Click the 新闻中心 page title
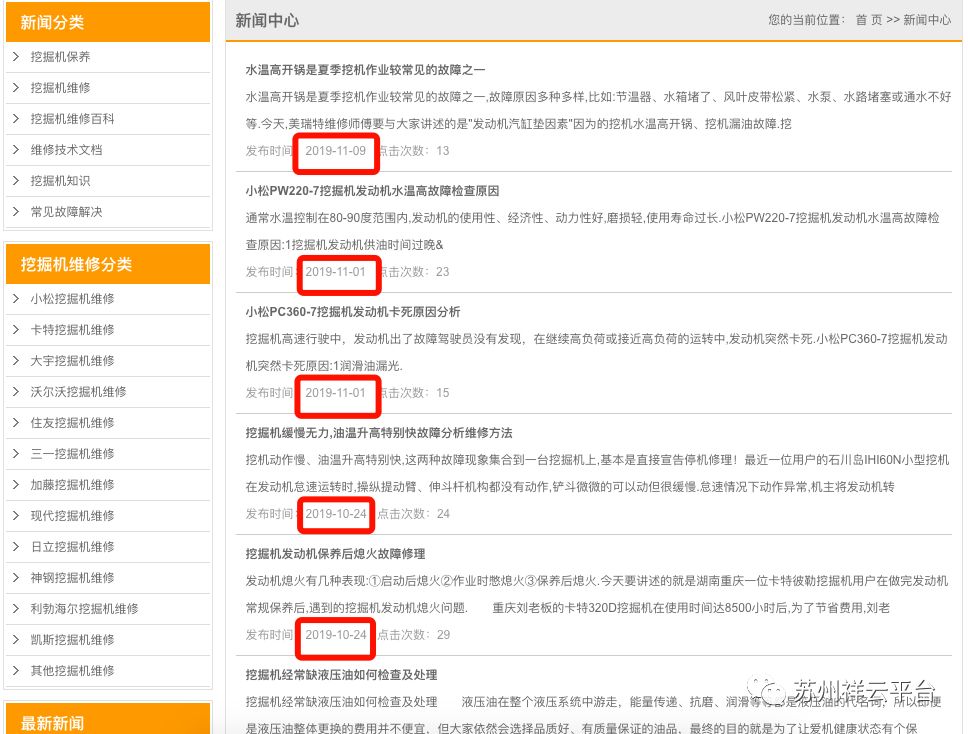The image size is (968, 734). (x=267, y=20)
